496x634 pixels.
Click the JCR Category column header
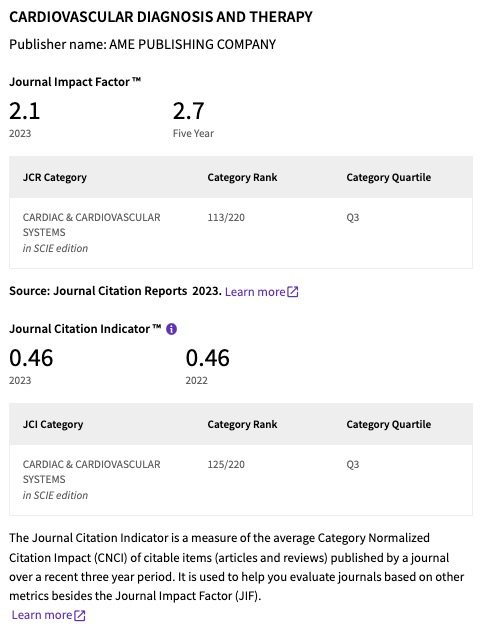[55, 178]
